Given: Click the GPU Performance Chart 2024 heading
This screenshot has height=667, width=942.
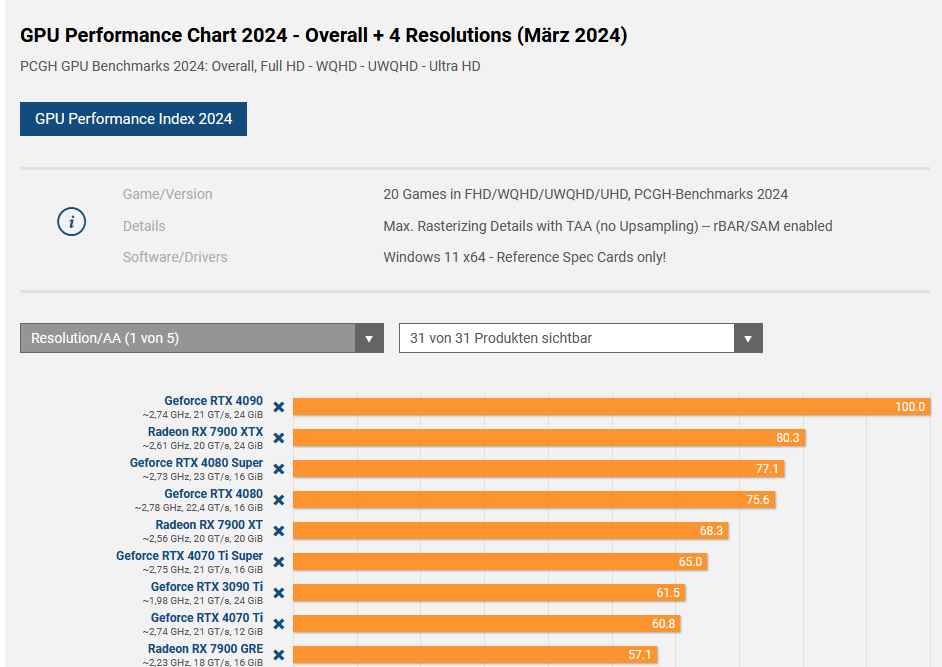Looking at the screenshot, I should pos(324,35).
